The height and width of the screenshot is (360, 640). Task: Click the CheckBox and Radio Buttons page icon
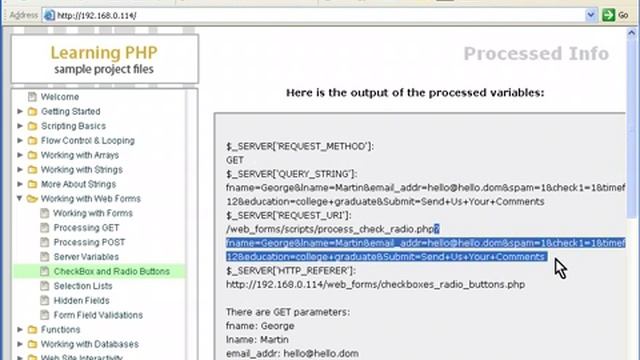click(44, 271)
